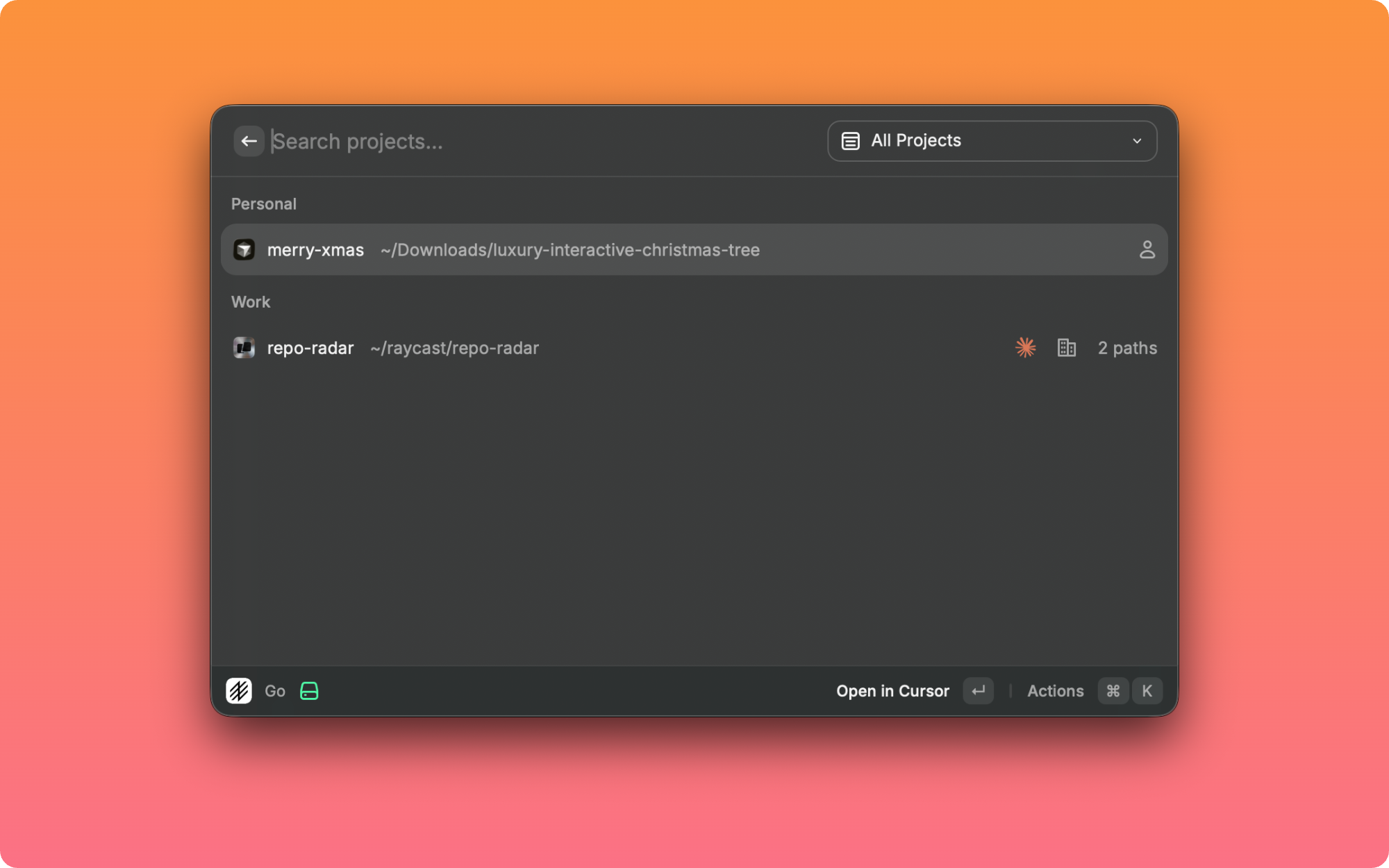Click the green drive icon next to Go

310,691
